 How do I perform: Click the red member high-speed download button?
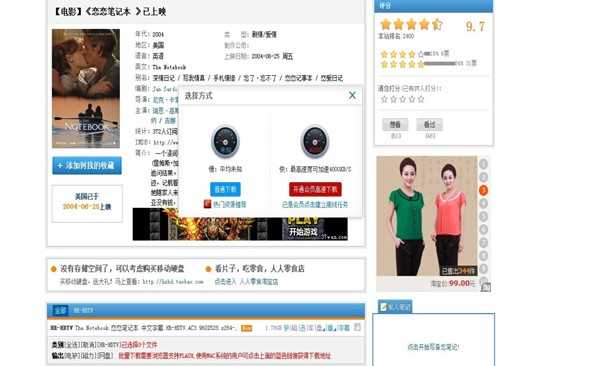tap(315, 189)
